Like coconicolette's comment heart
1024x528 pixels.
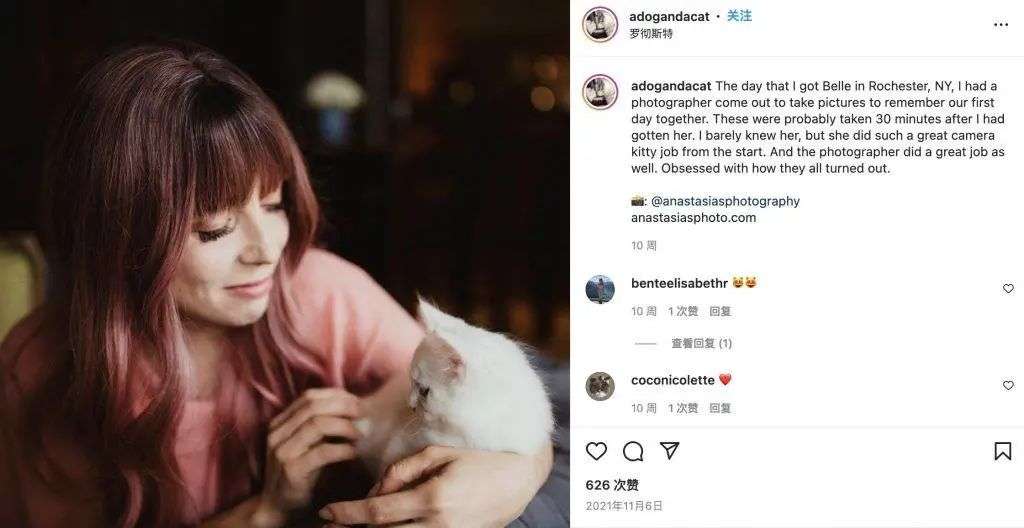pos(1008,386)
